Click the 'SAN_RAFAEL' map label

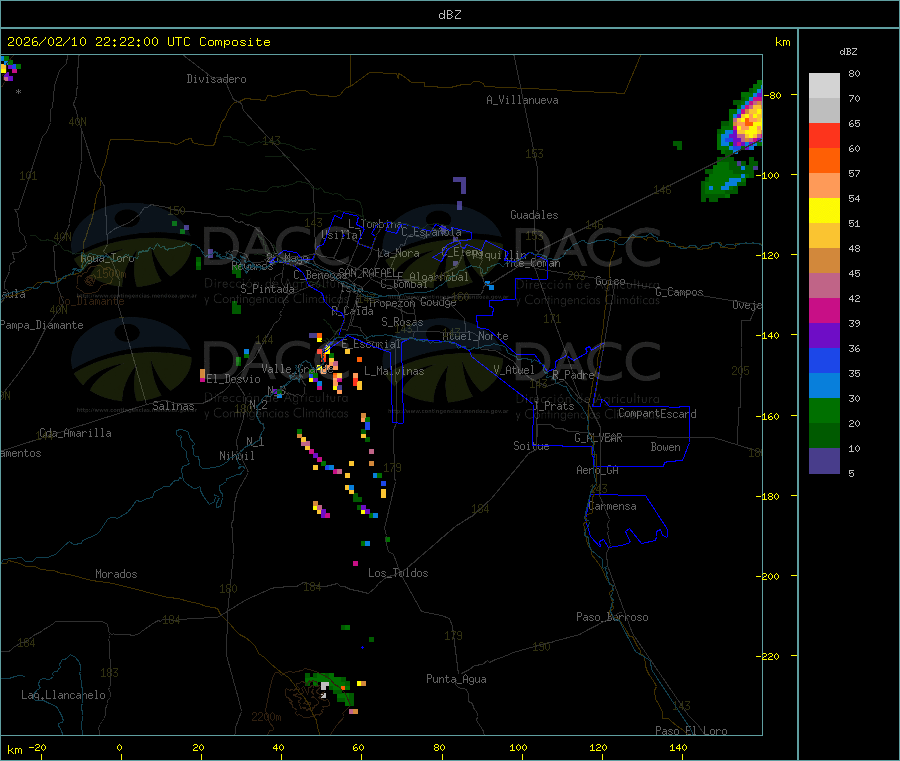click(x=367, y=272)
